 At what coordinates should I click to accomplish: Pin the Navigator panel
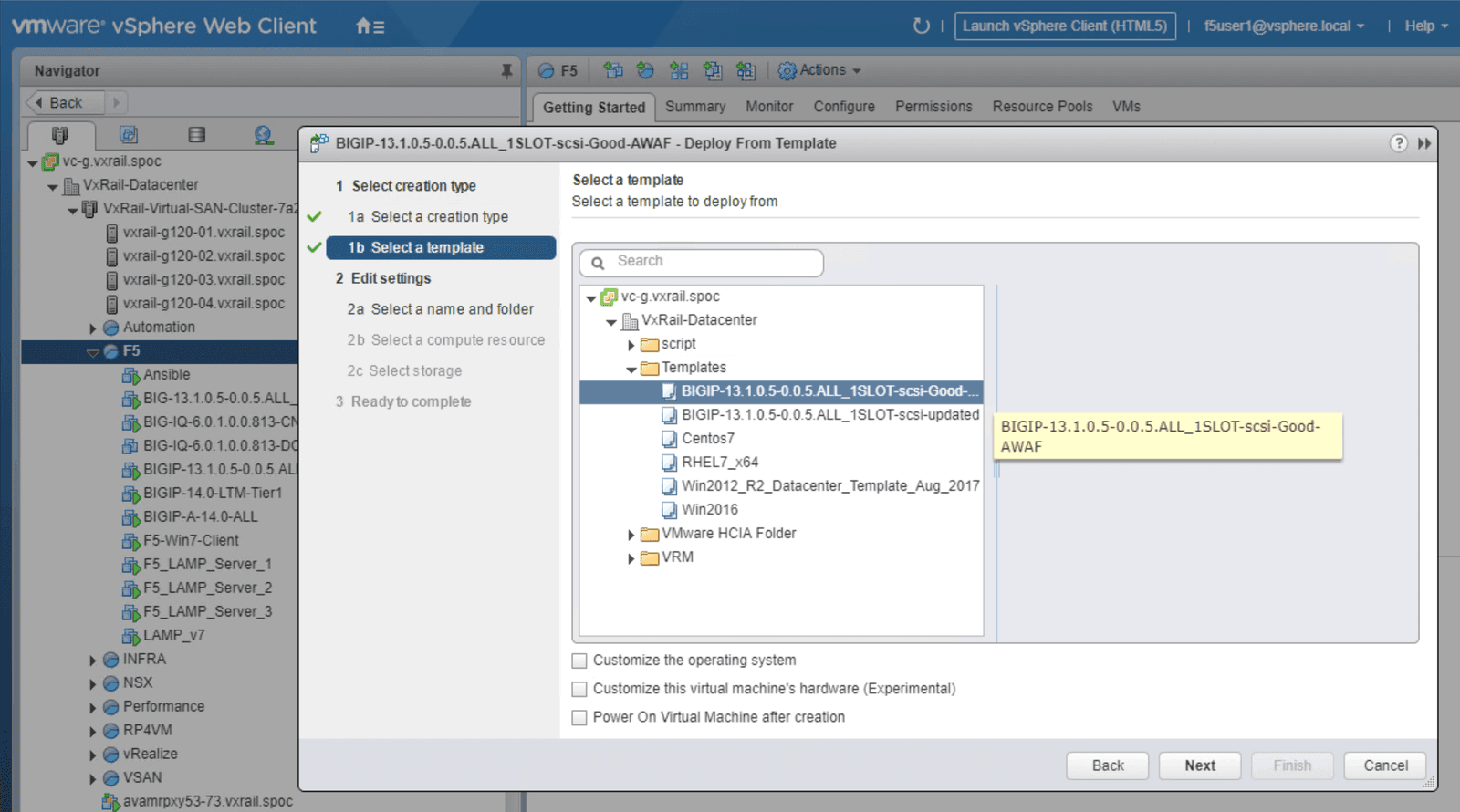pos(506,71)
